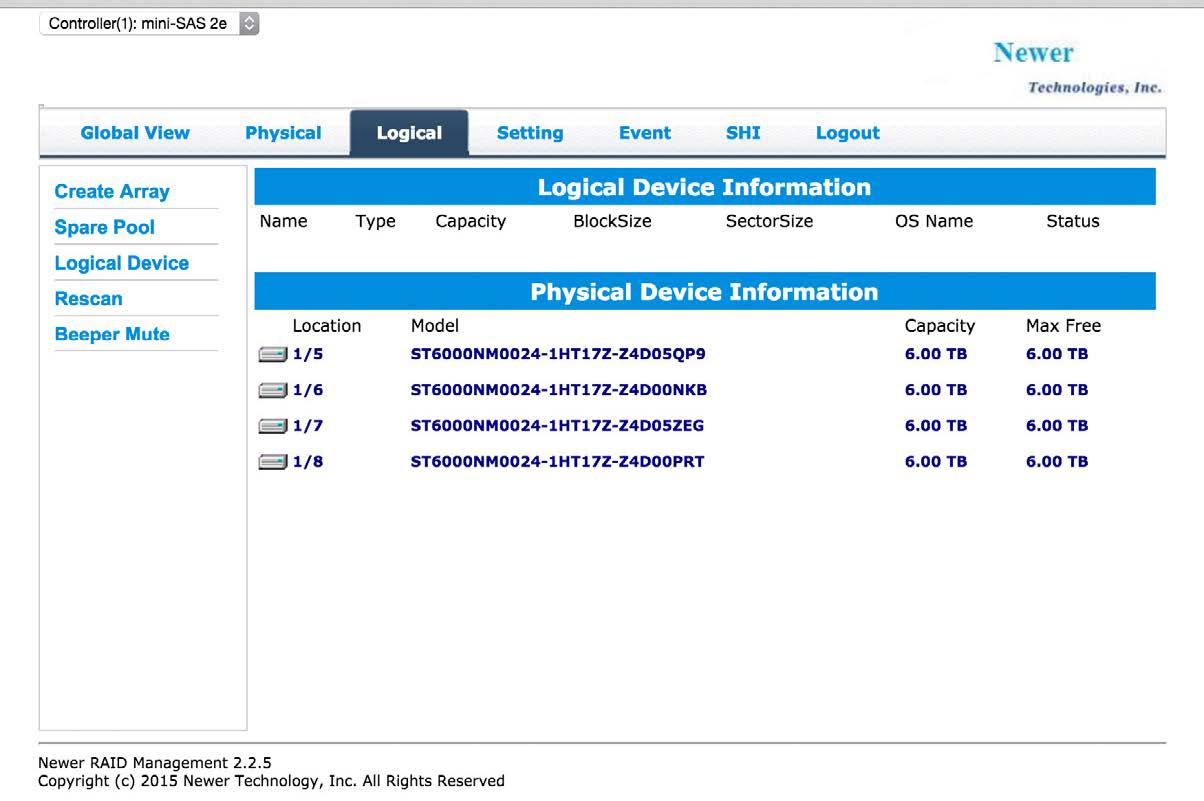Viewport: 1204px width, 801px height.
Task: Open the Event tab
Action: tap(644, 132)
